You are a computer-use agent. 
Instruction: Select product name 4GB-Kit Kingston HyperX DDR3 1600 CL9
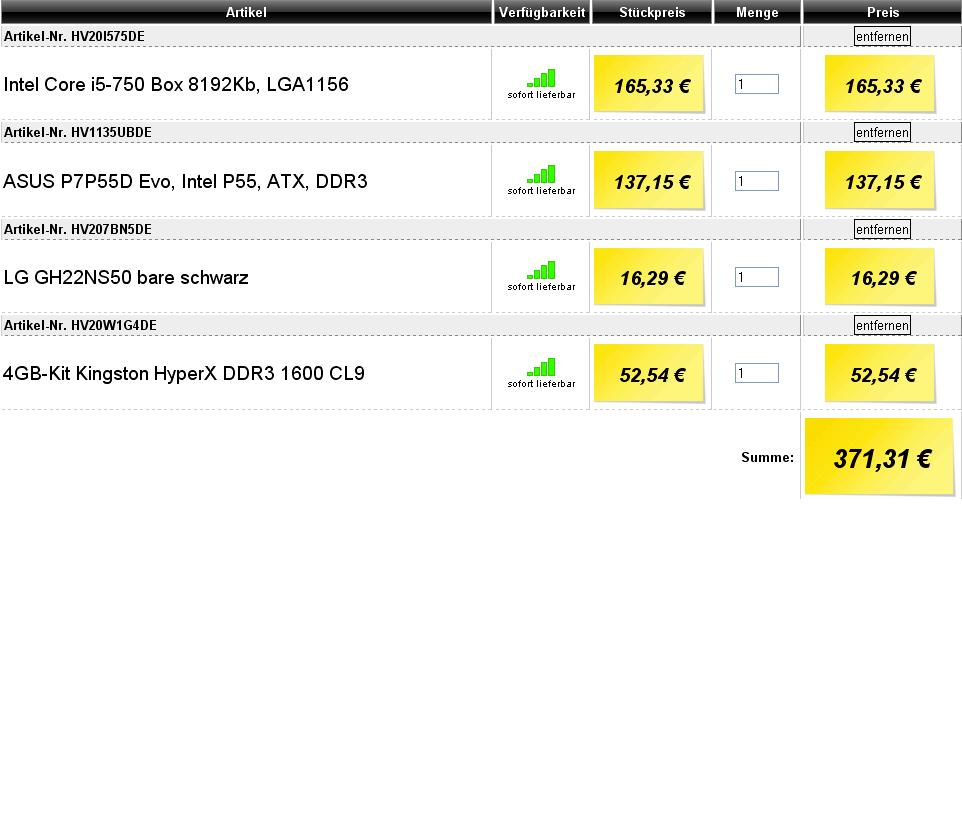[x=183, y=373]
